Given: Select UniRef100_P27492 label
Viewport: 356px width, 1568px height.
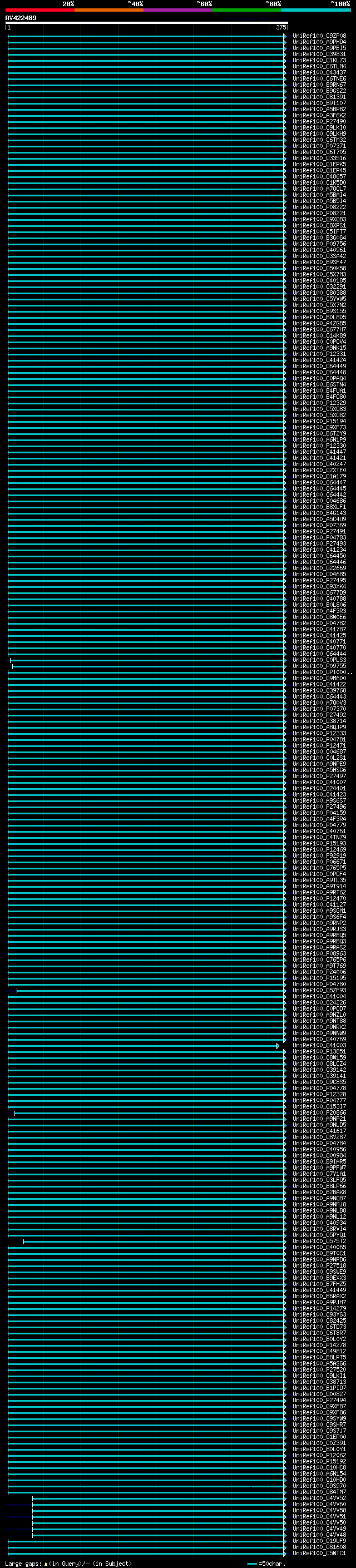Looking at the screenshot, I should (319, 715).
